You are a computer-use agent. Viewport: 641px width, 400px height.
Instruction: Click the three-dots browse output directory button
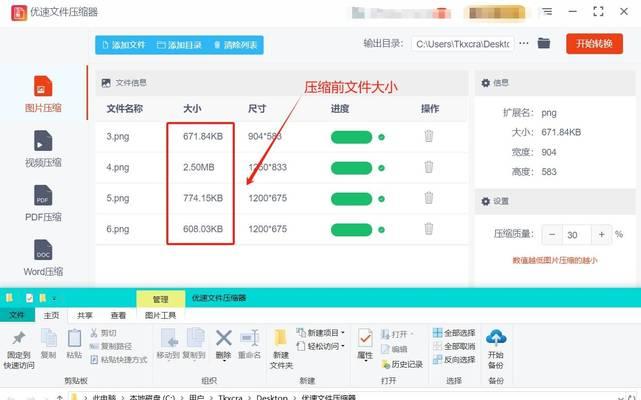point(524,43)
